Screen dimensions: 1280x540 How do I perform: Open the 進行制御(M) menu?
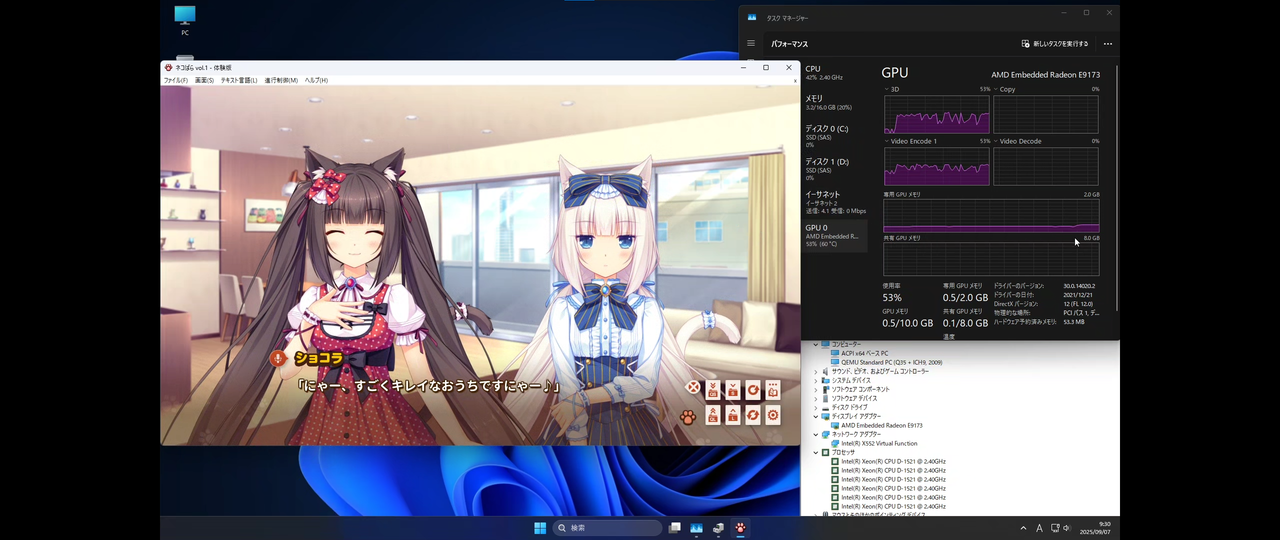(x=281, y=80)
